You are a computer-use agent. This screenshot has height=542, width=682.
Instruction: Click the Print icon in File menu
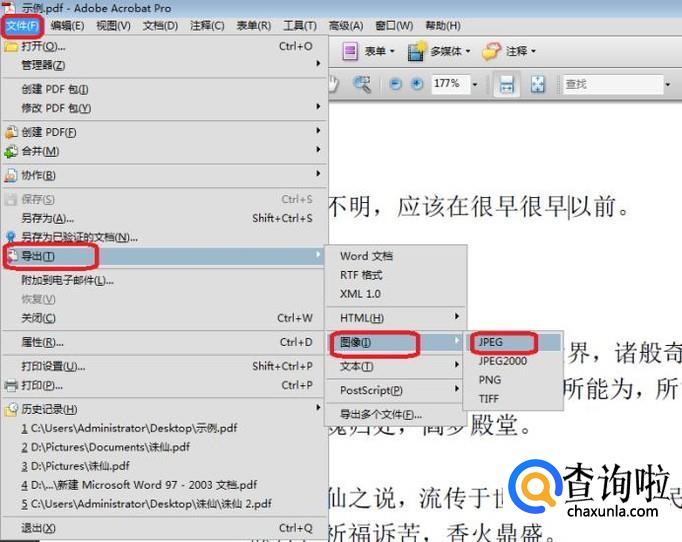[x=11, y=385]
